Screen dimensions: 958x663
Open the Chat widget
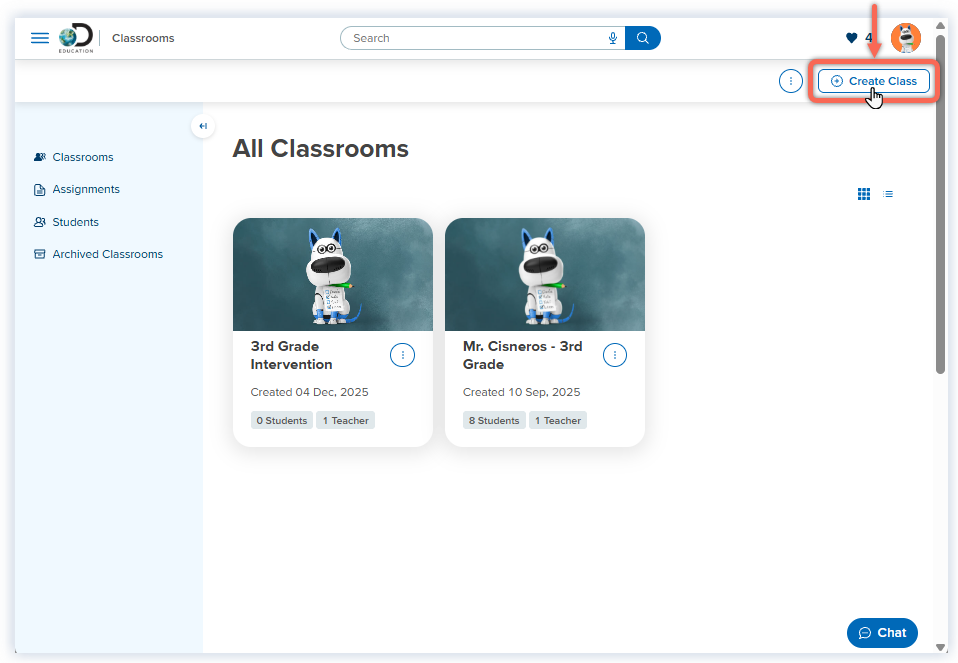coord(882,632)
